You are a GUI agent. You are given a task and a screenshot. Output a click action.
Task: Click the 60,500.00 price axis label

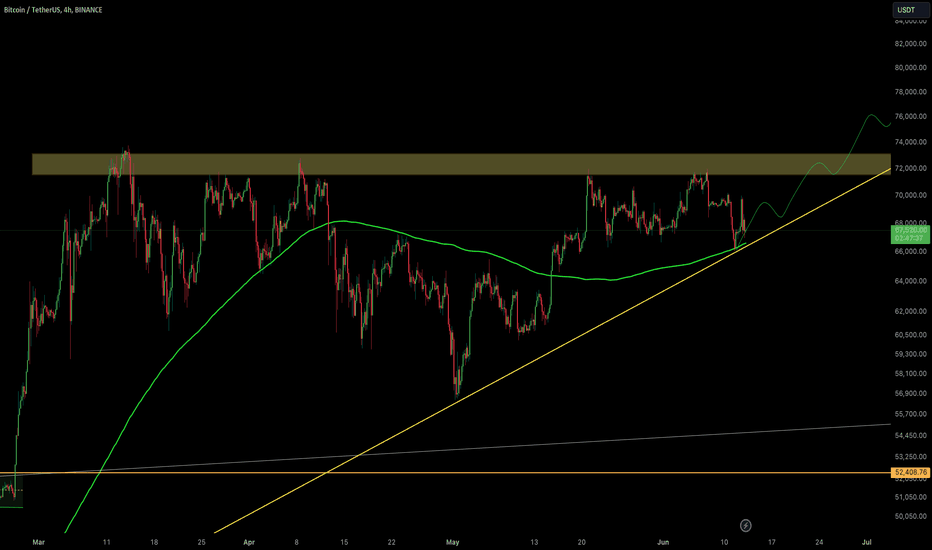coord(911,335)
